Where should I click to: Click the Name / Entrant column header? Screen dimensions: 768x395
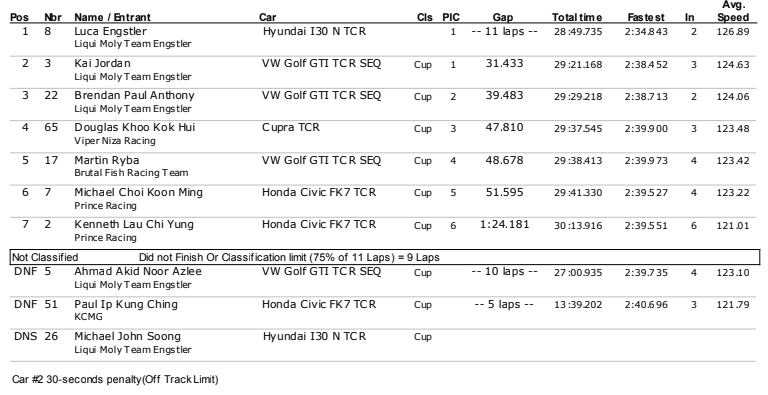click(x=112, y=17)
